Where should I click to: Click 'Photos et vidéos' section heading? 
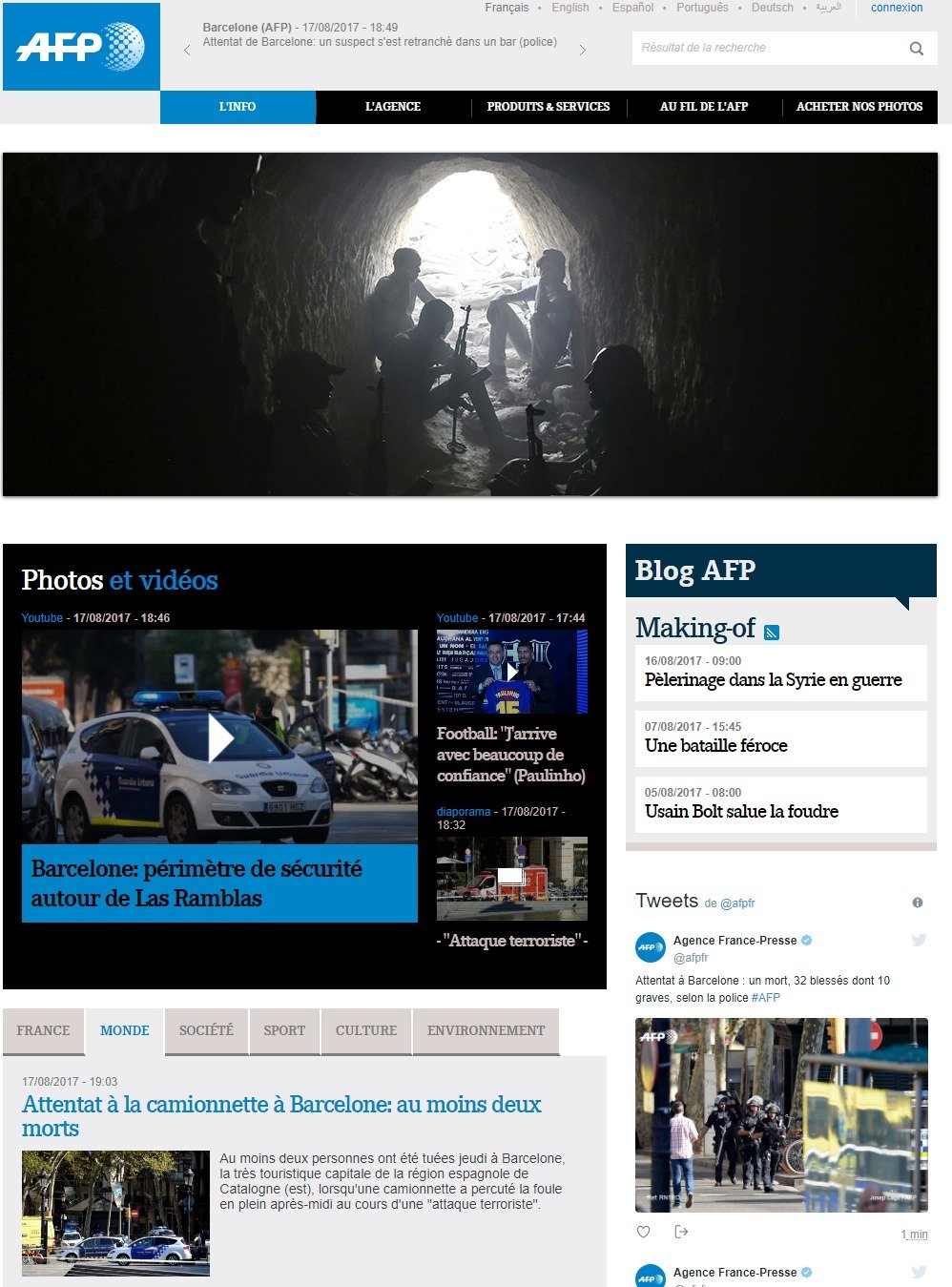(x=120, y=580)
